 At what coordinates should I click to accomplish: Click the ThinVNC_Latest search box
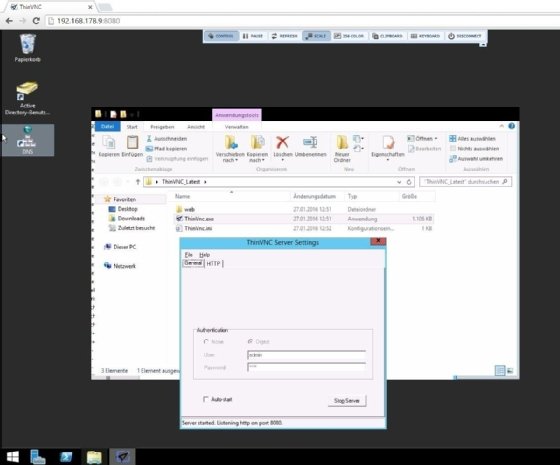pyautogui.click(x=465, y=182)
